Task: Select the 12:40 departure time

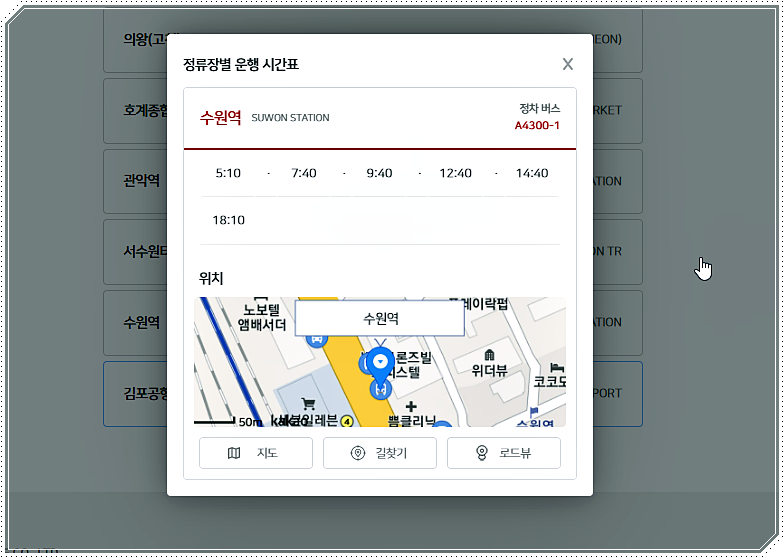Action: point(456,173)
